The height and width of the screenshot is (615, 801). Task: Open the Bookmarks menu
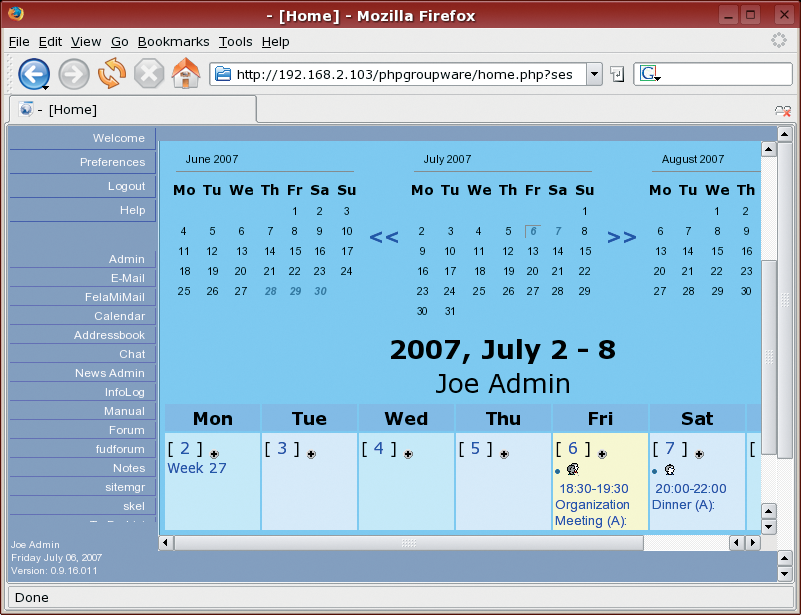pyautogui.click(x=174, y=42)
